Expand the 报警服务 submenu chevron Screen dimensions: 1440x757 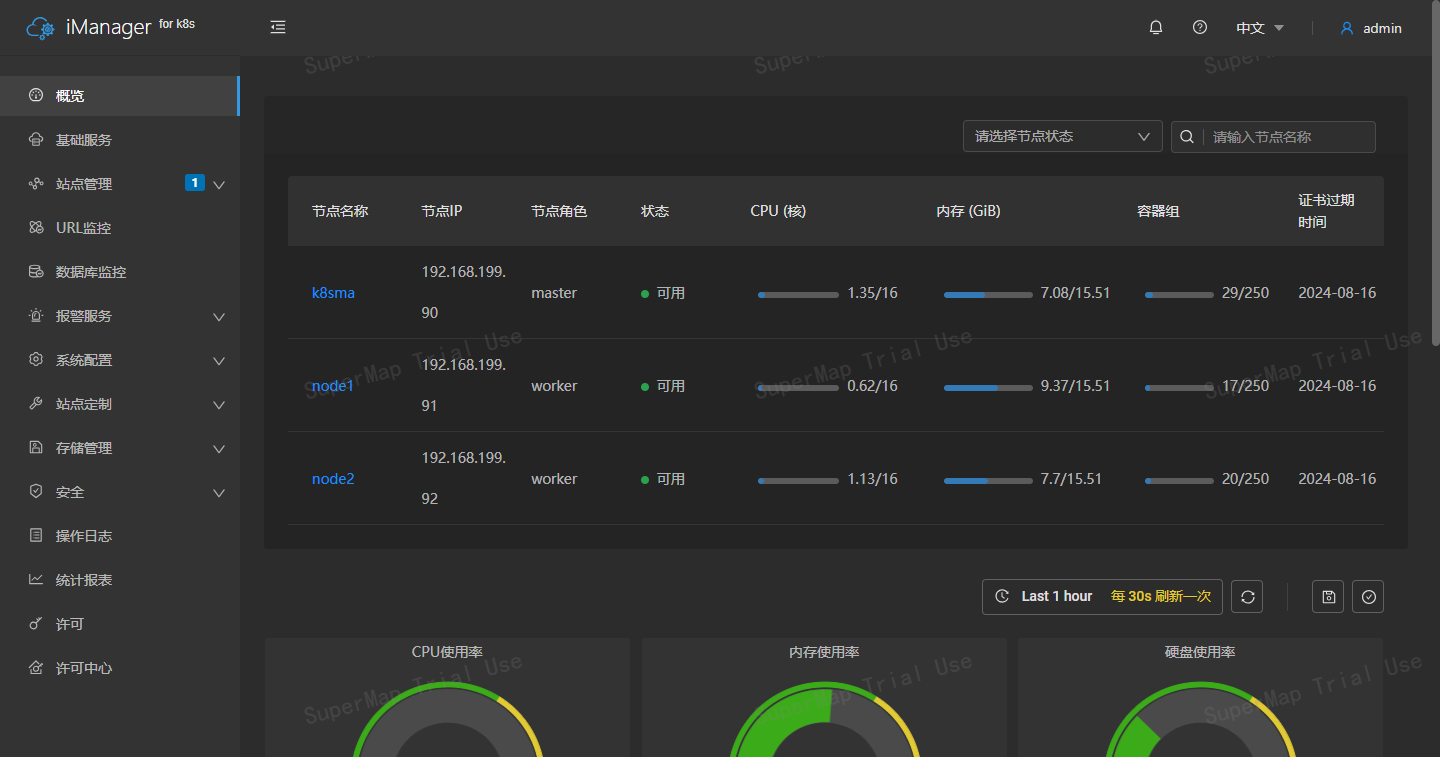tap(219, 317)
